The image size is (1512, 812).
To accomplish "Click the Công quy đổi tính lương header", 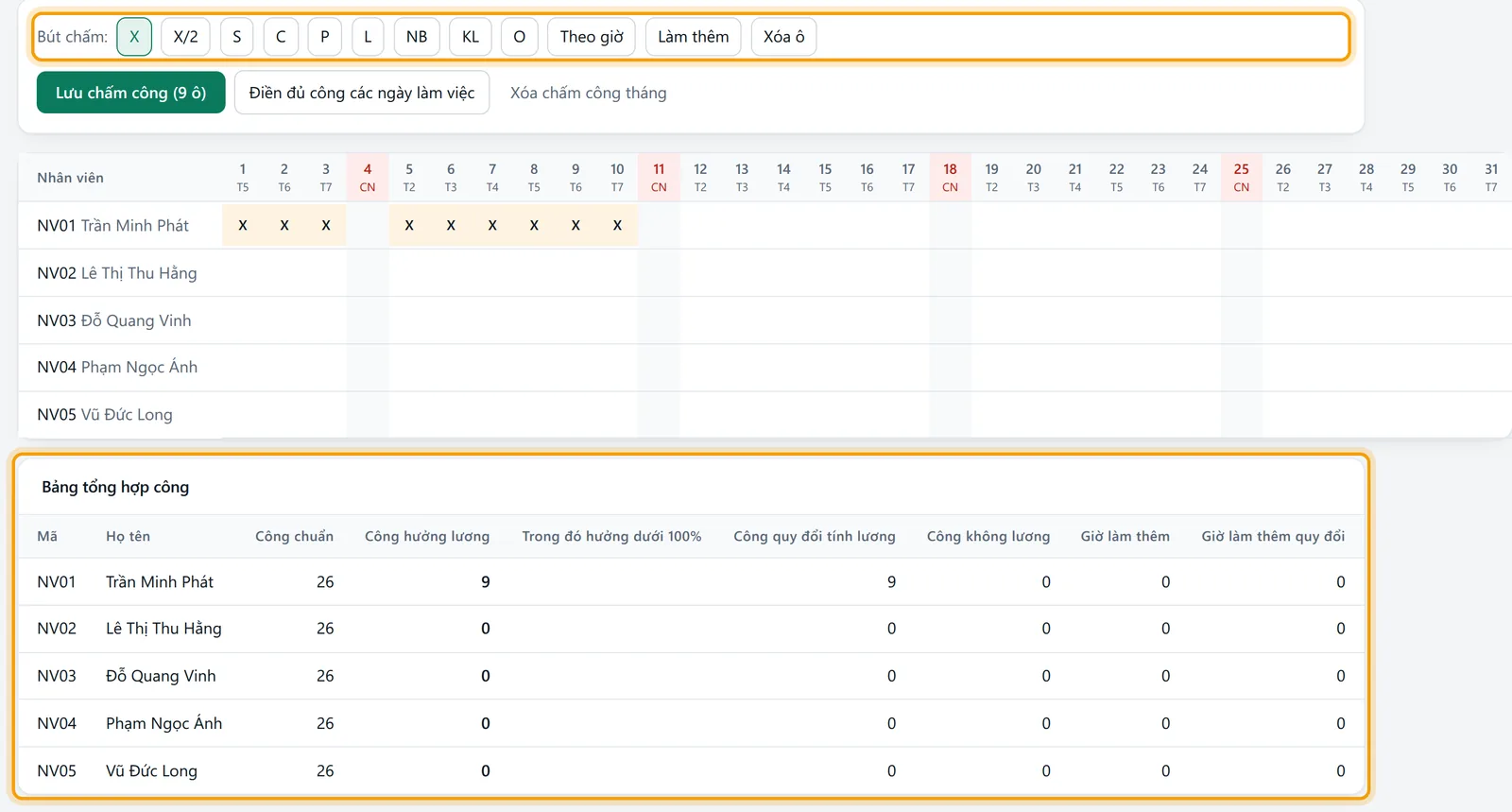I will [x=815, y=536].
